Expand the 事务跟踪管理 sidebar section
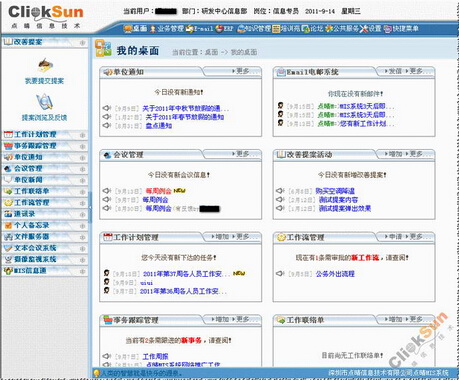 pyautogui.click(x=82, y=146)
